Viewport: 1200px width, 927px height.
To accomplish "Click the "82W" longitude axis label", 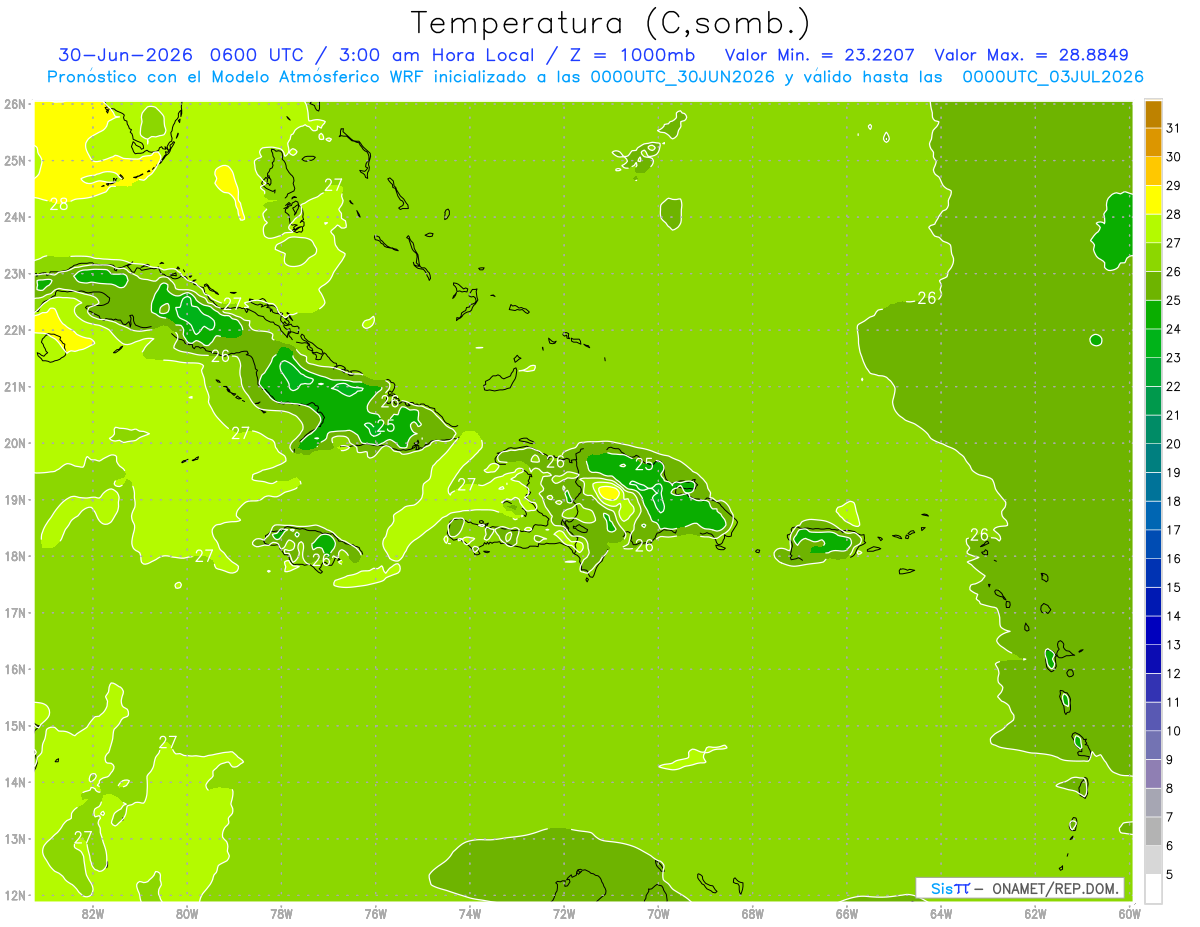I will [x=93, y=913].
